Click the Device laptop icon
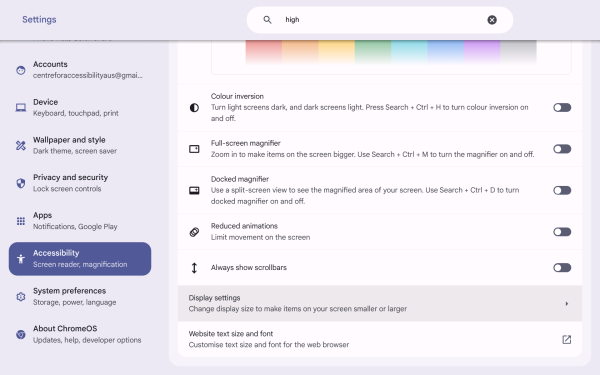The width and height of the screenshot is (600, 375). [x=21, y=108]
